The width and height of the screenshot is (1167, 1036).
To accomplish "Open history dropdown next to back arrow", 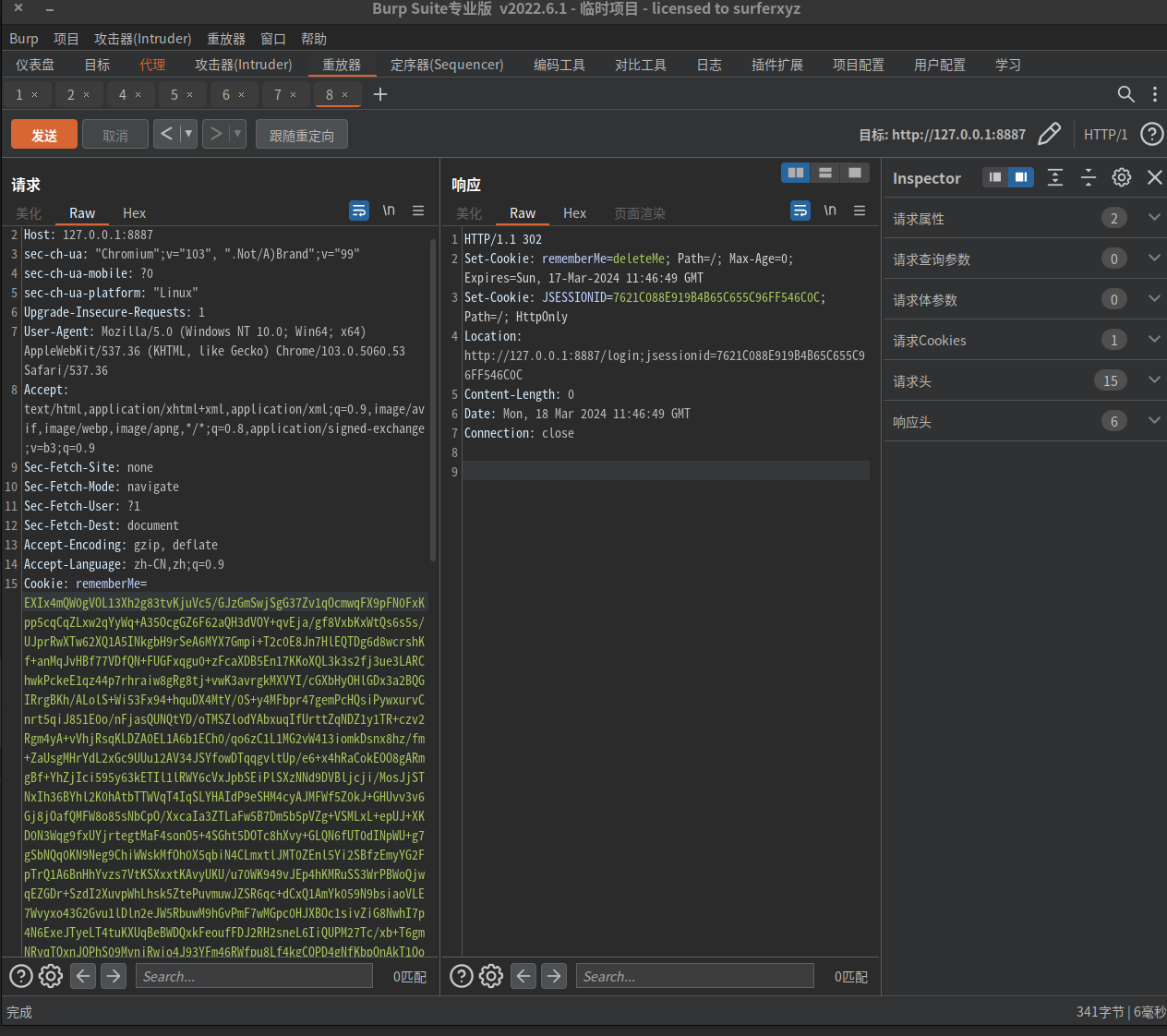I will 188,134.
